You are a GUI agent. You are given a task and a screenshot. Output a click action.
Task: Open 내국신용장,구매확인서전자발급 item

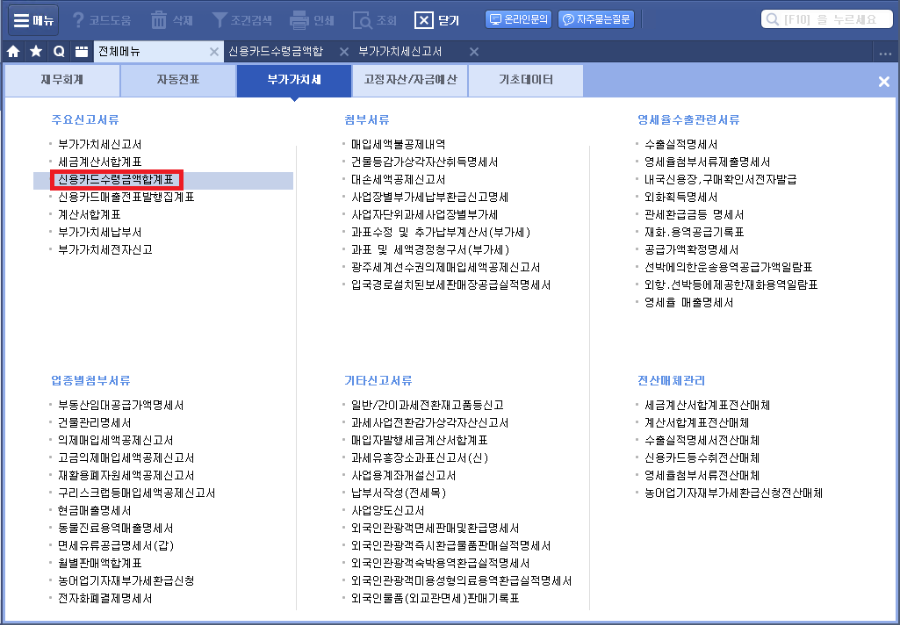pyautogui.click(x=720, y=180)
